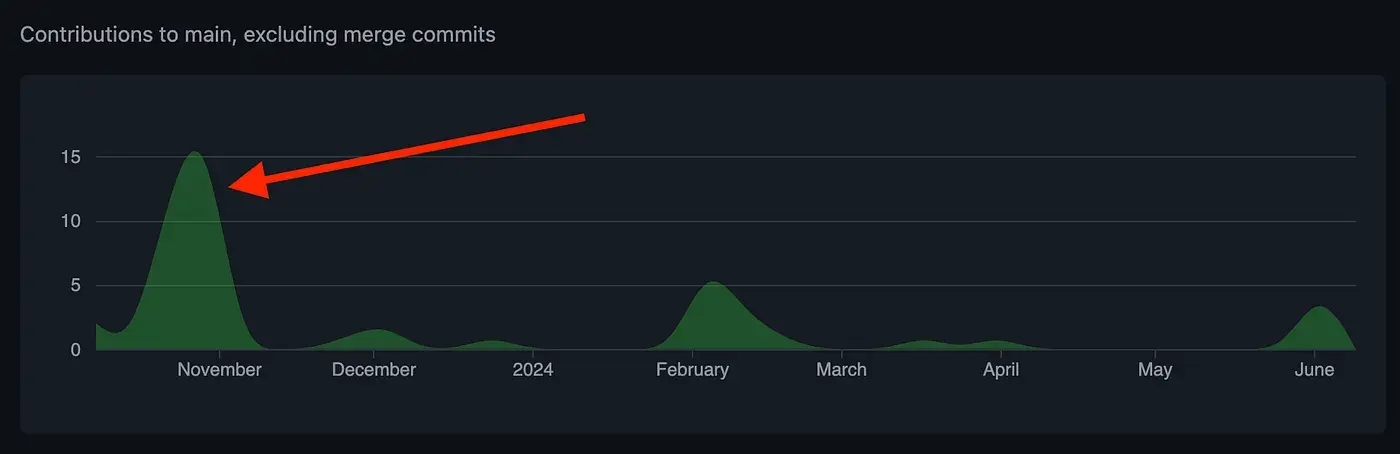Click the November label on the x-axis
This screenshot has height=454, width=1400.
pos(219,370)
